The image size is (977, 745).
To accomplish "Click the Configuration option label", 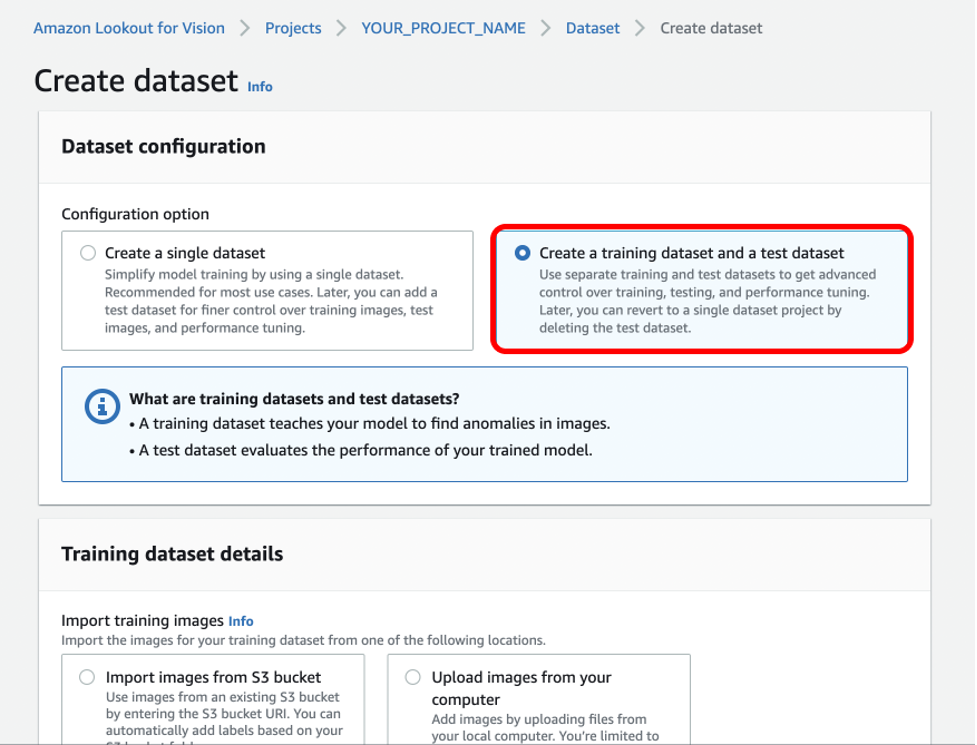I will click(135, 214).
